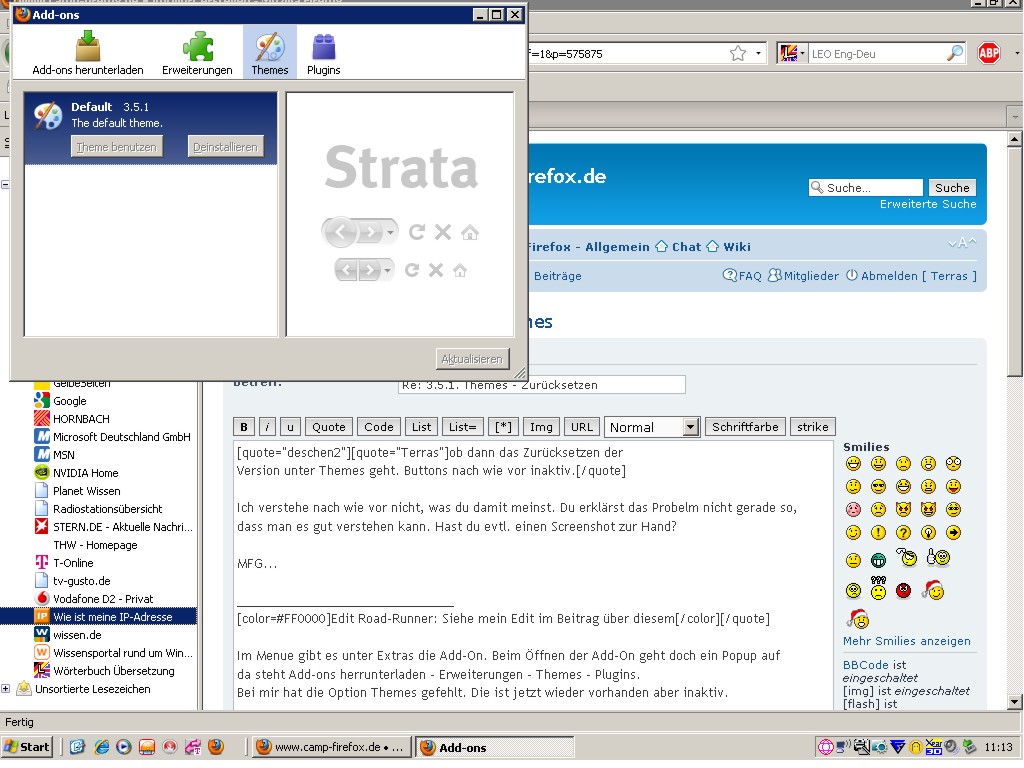Screen dimensions: 1024x768
Task: Open the search engine selector dropdown
Action: (x=792, y=54)
